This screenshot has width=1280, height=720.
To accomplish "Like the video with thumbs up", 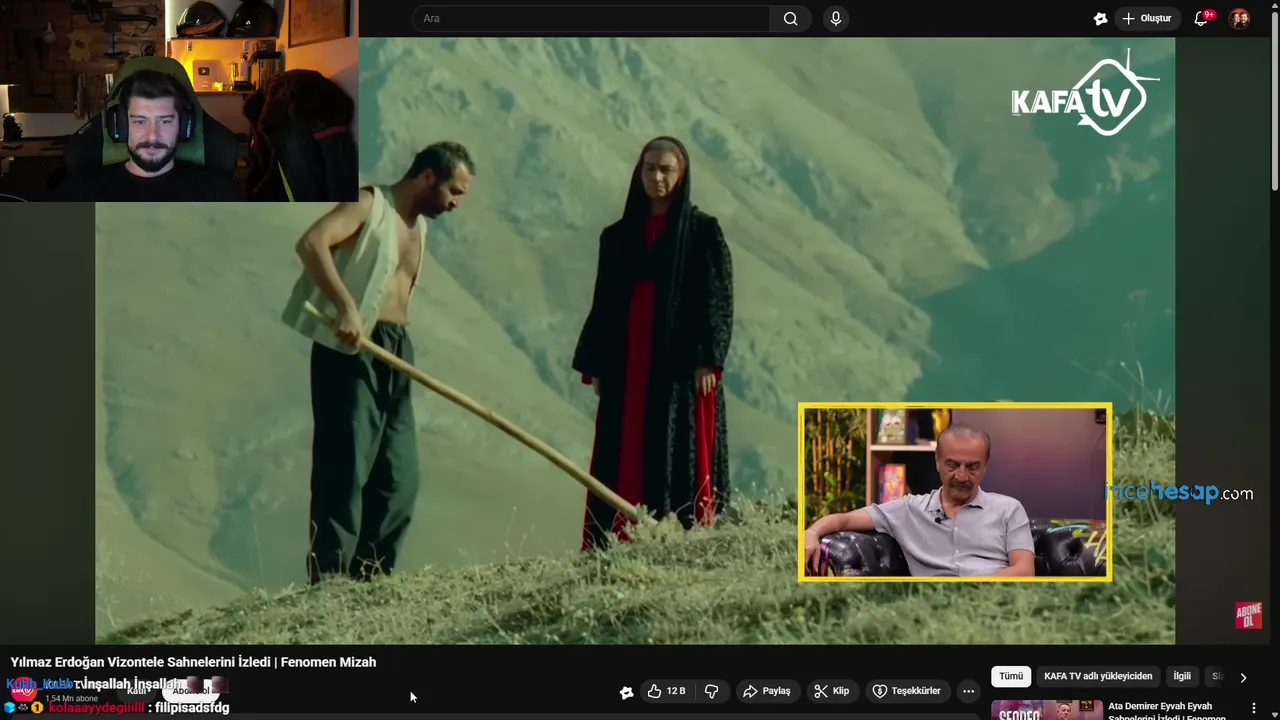I will pos(666,691).
